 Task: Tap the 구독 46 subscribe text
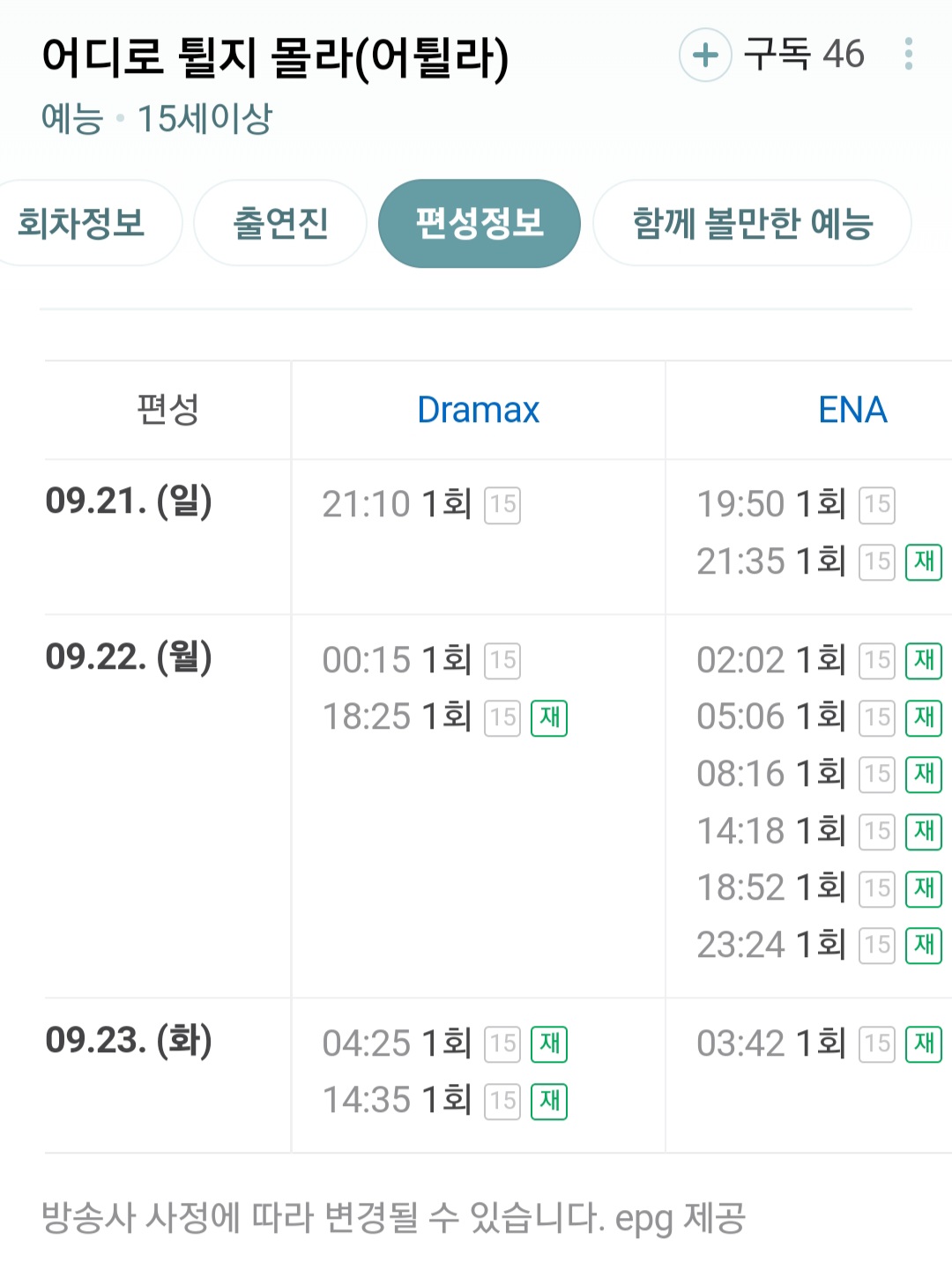(804, 55)
